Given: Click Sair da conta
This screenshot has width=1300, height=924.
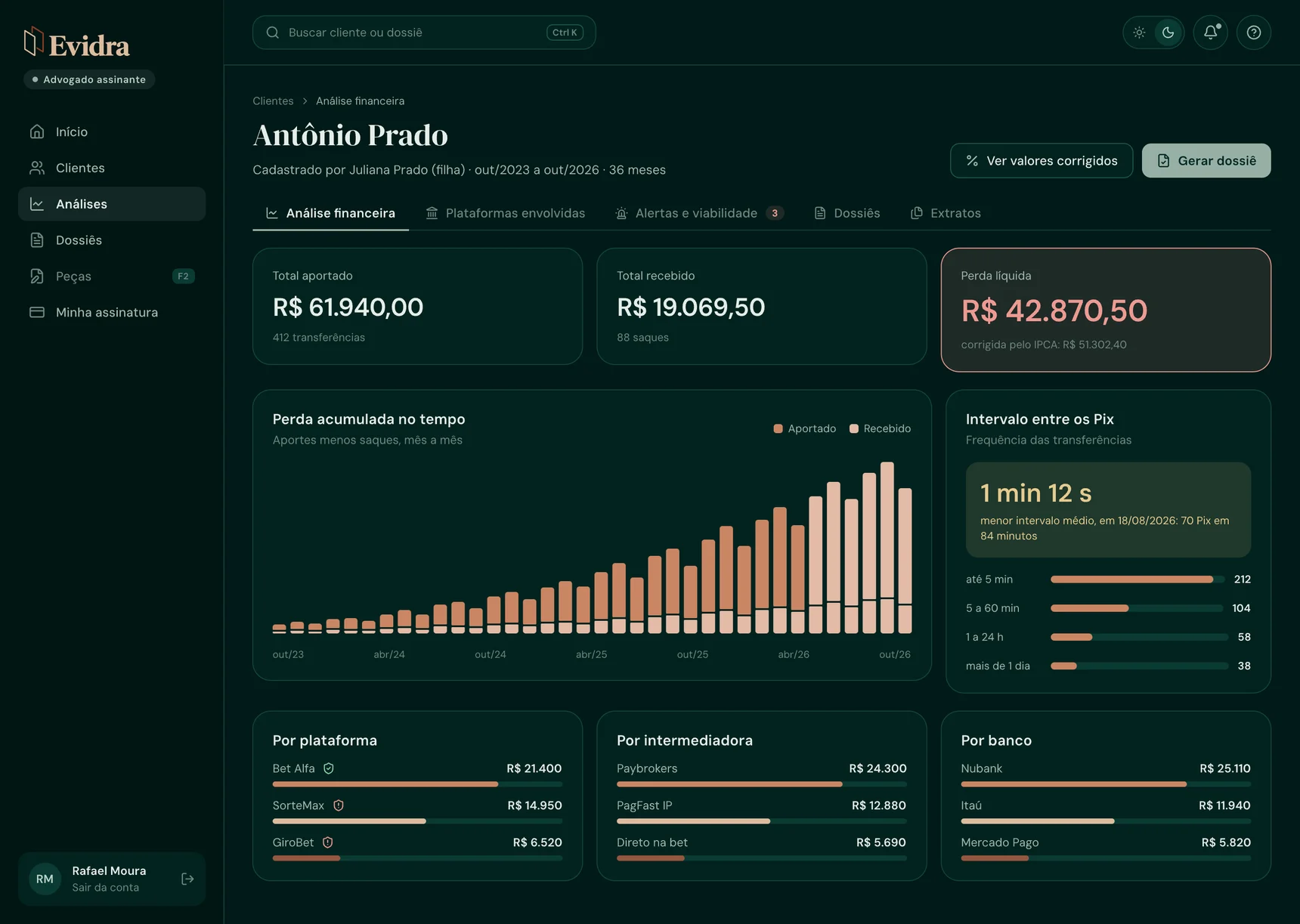Looking at the screenshot, I should pyautogui.click(x=105, y=888).
